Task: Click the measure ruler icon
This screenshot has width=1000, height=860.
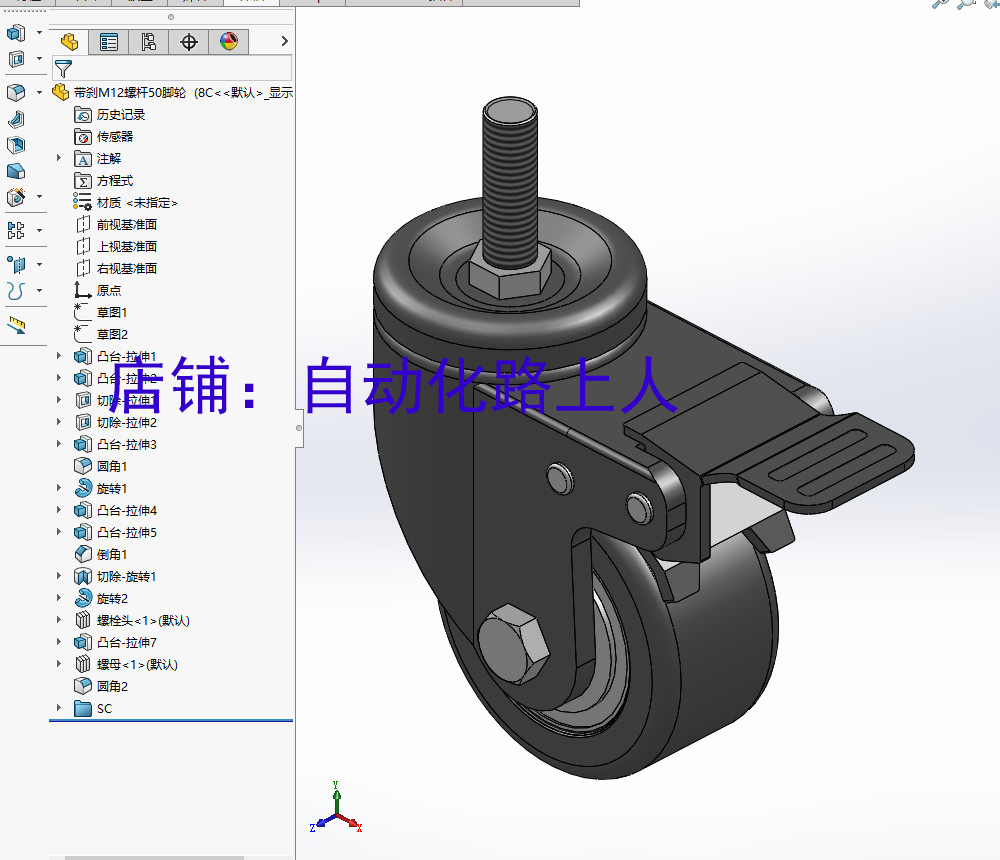Action: tap(17, 325)
